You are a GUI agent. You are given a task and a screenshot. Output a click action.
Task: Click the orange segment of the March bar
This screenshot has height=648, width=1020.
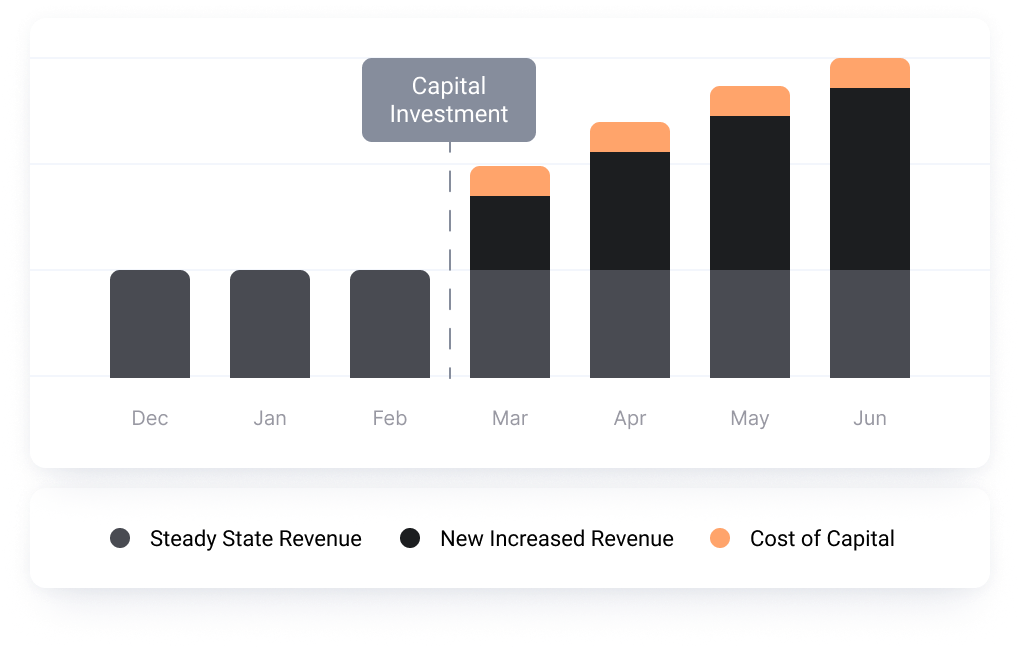[x=510, y=181]
